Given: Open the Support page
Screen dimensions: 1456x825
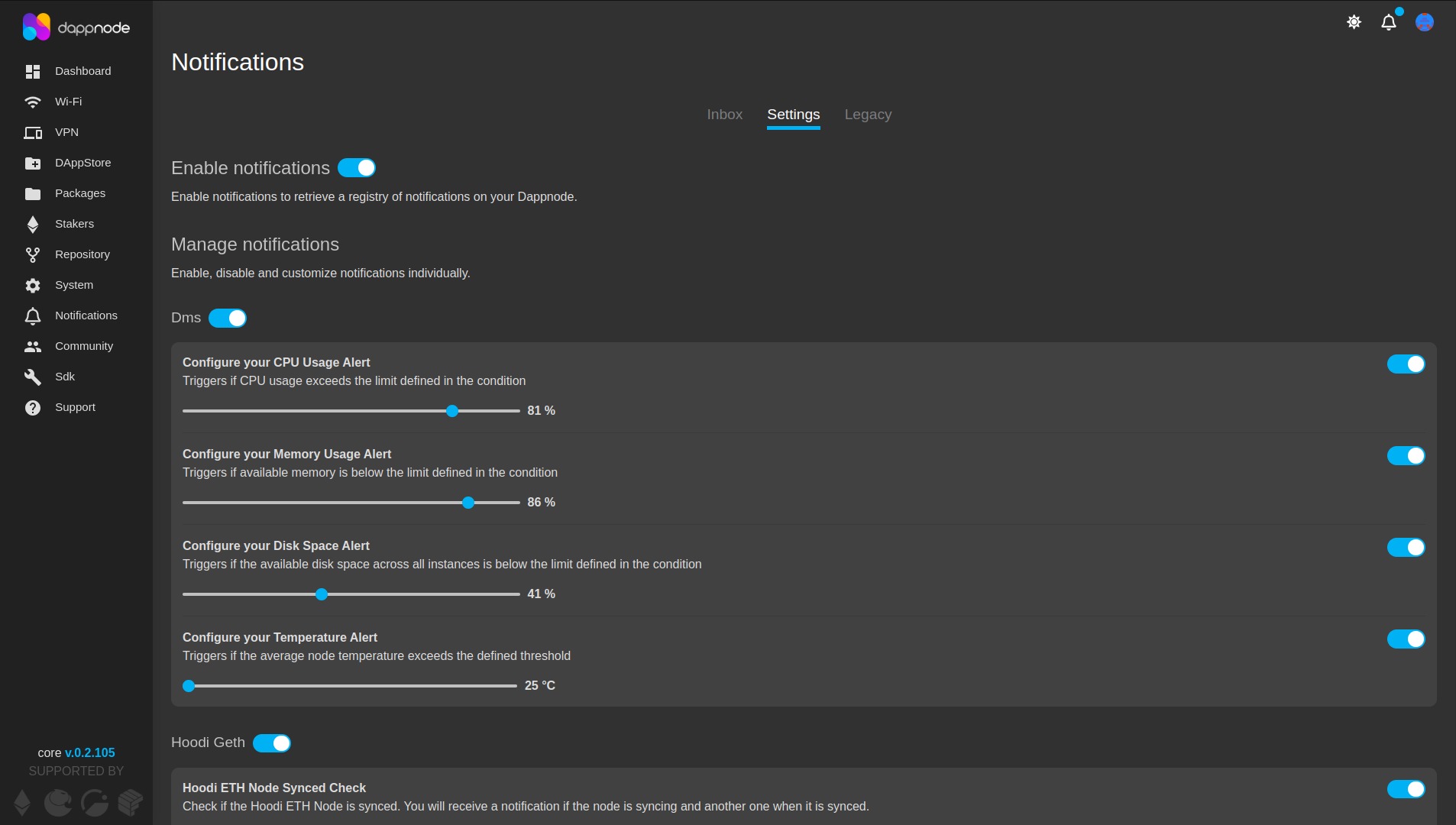Looking at the screenshot, I should (75, 406).
